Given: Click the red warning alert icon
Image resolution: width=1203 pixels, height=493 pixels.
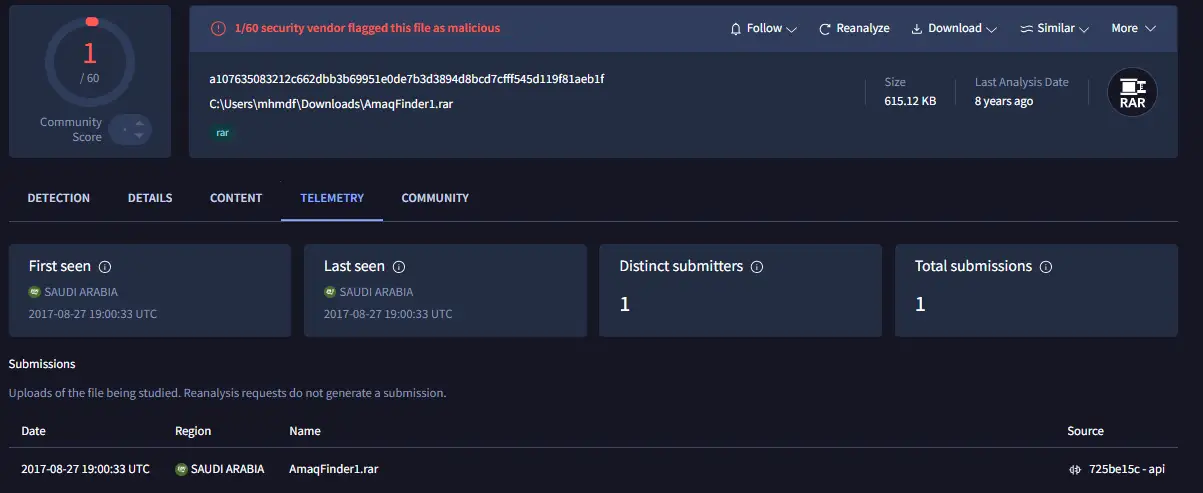Looking at the screenshot, I should [x=218, y=29].
